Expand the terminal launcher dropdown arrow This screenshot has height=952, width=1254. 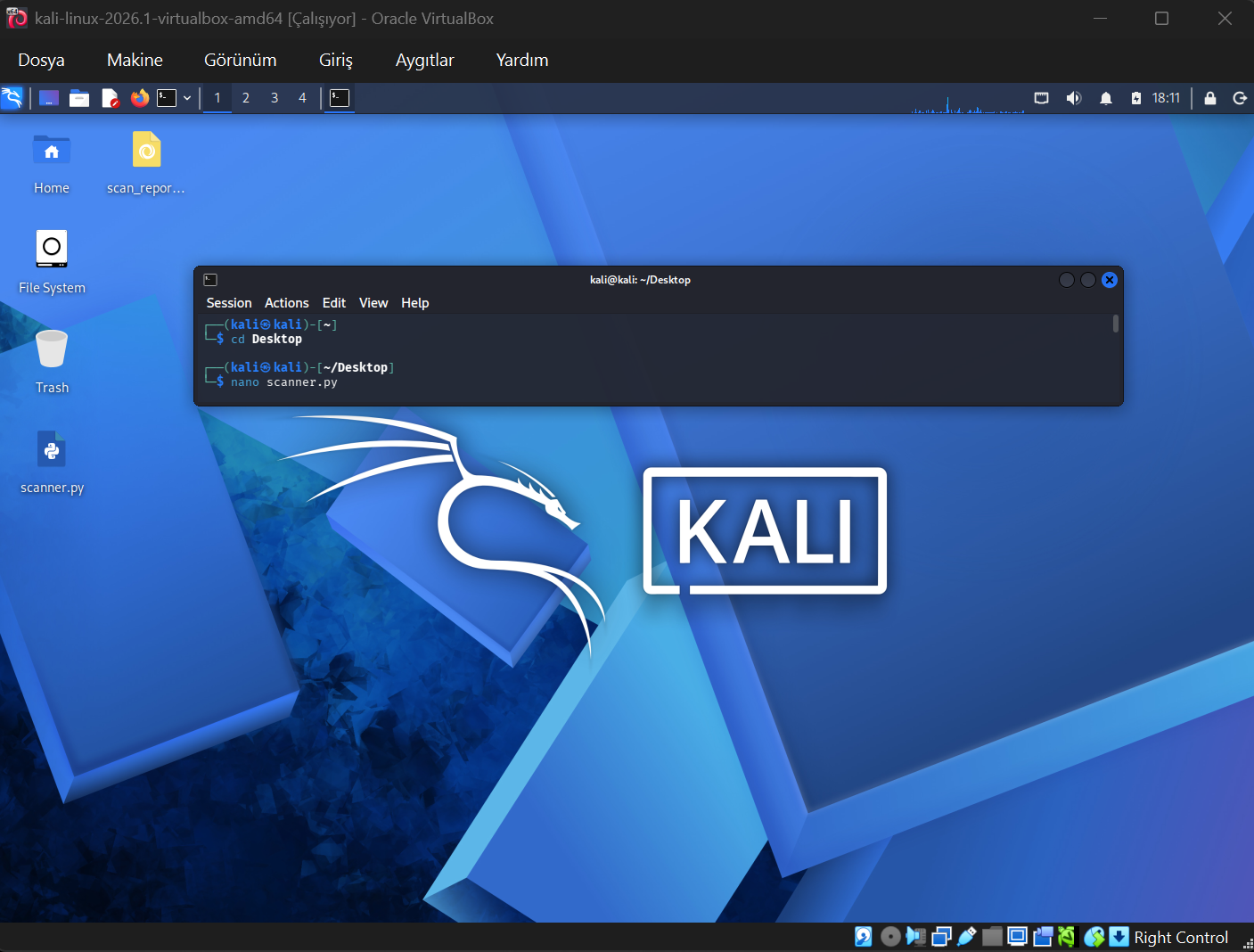click(x=187, y=98)
